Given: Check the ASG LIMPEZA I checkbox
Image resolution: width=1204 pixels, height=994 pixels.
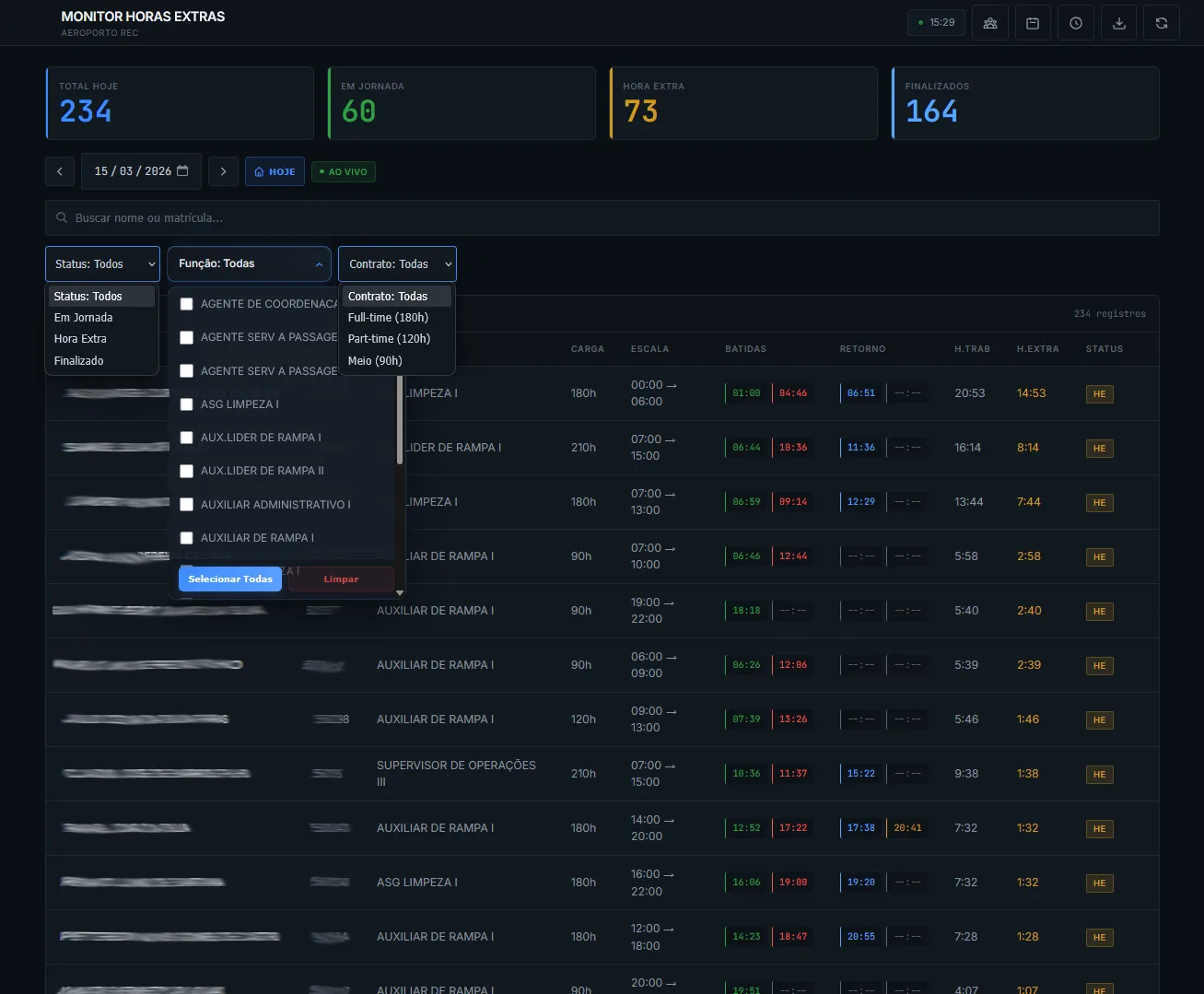Looking at the screenshot, I should tap(186, 404).
